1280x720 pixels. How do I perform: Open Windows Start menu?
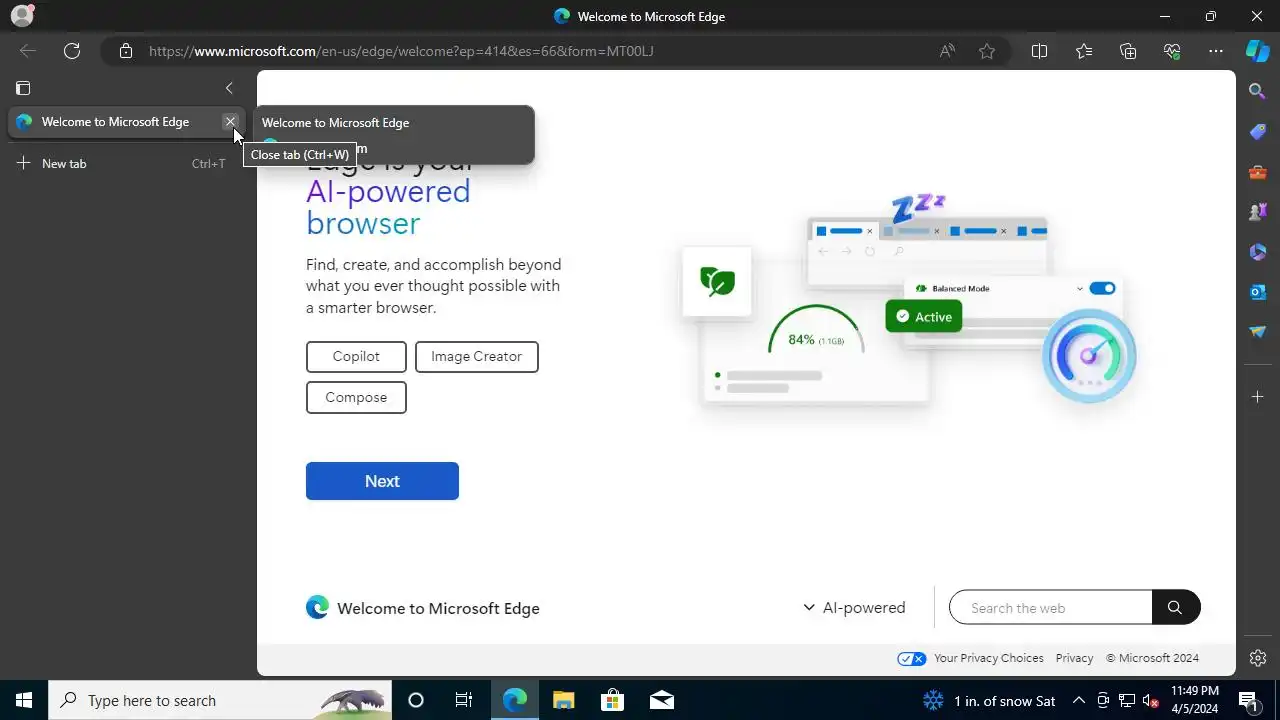point(24,700)
